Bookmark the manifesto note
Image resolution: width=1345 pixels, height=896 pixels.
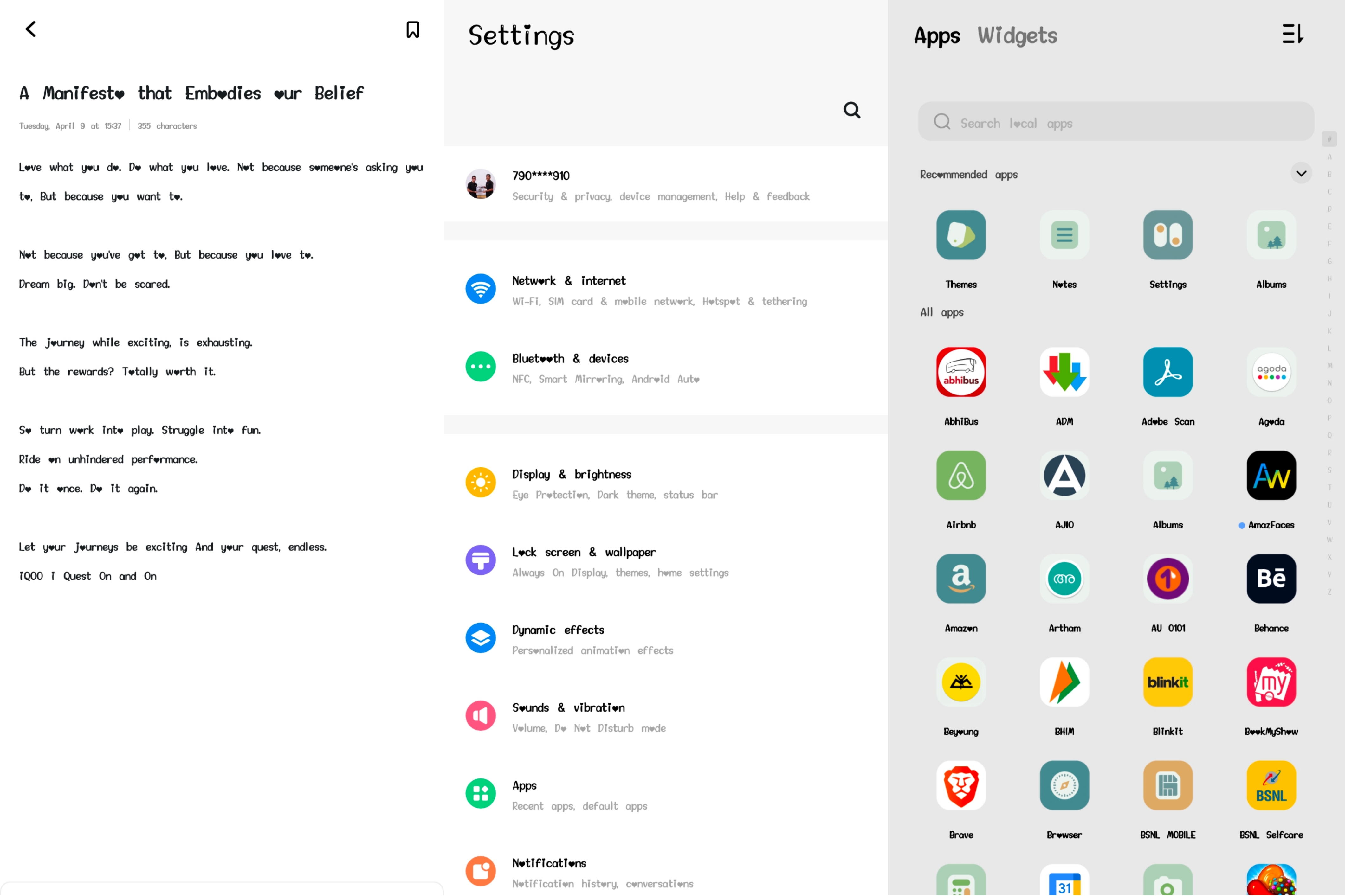click(x=412, y=30)
